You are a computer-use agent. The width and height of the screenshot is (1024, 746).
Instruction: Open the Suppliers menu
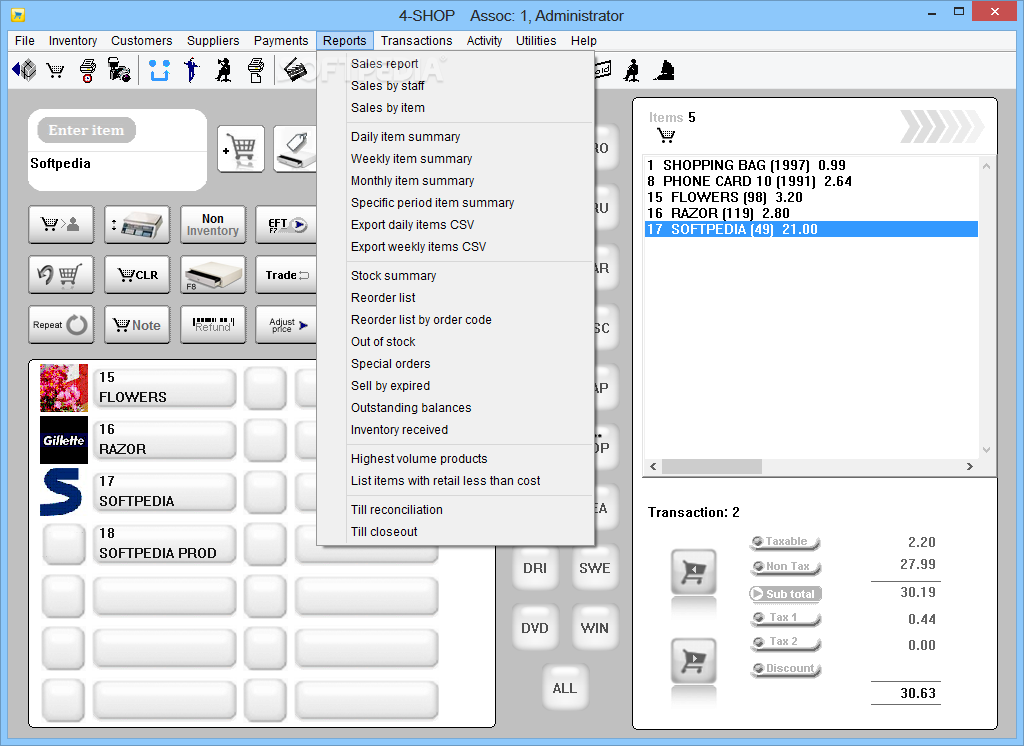213,41
